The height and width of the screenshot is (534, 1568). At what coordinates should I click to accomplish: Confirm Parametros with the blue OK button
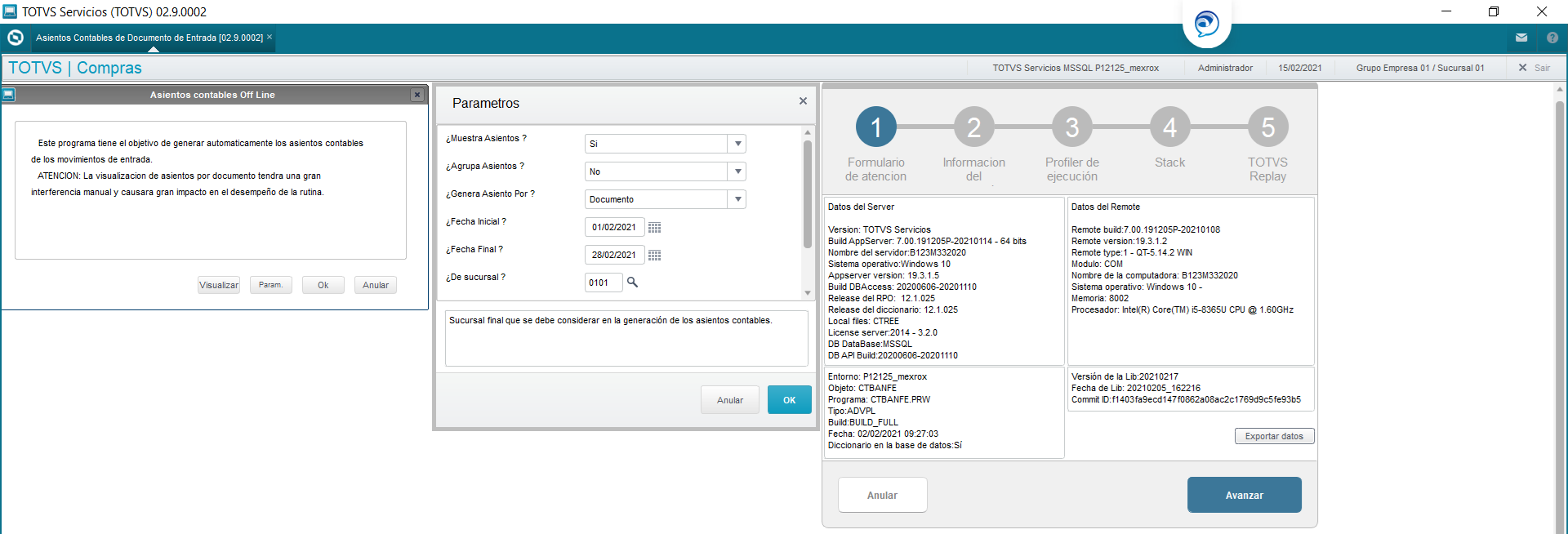coord(790,400)
